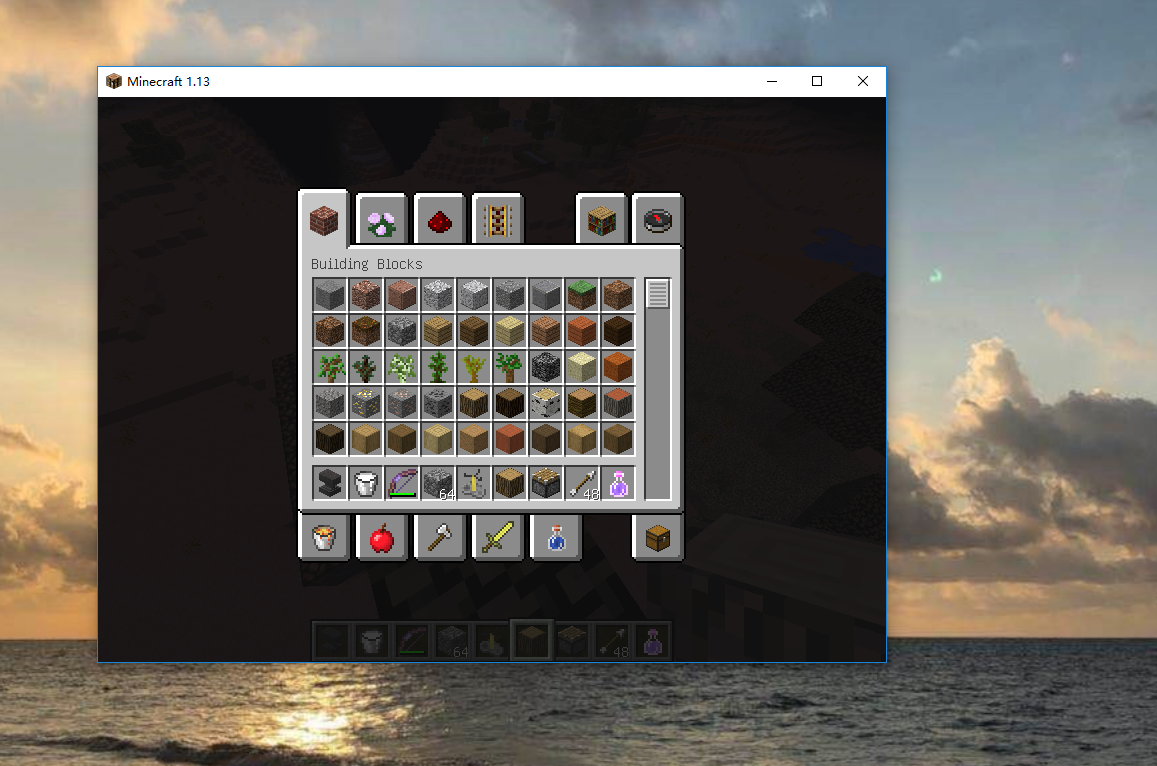This screenshot has height=766, width=1157.
Task: Pick the Polished Diorite block
Action: click(474, 295)
